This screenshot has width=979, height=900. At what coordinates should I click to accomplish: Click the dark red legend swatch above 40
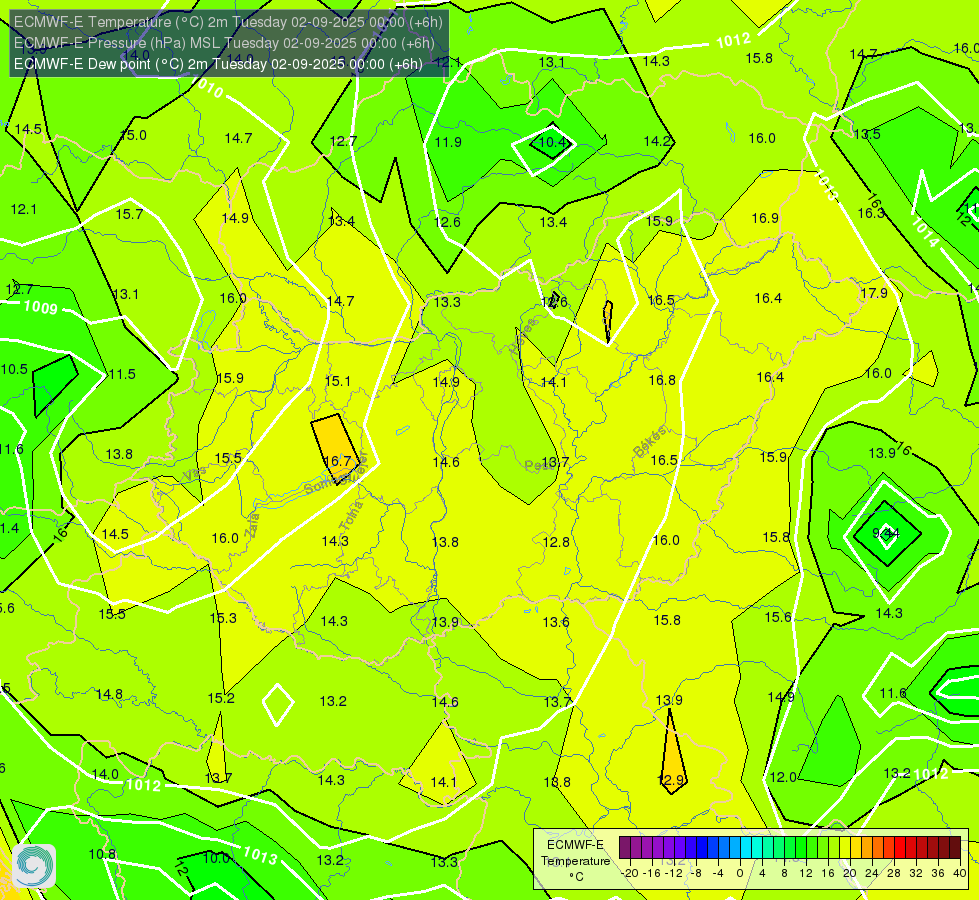coord(955,848)
